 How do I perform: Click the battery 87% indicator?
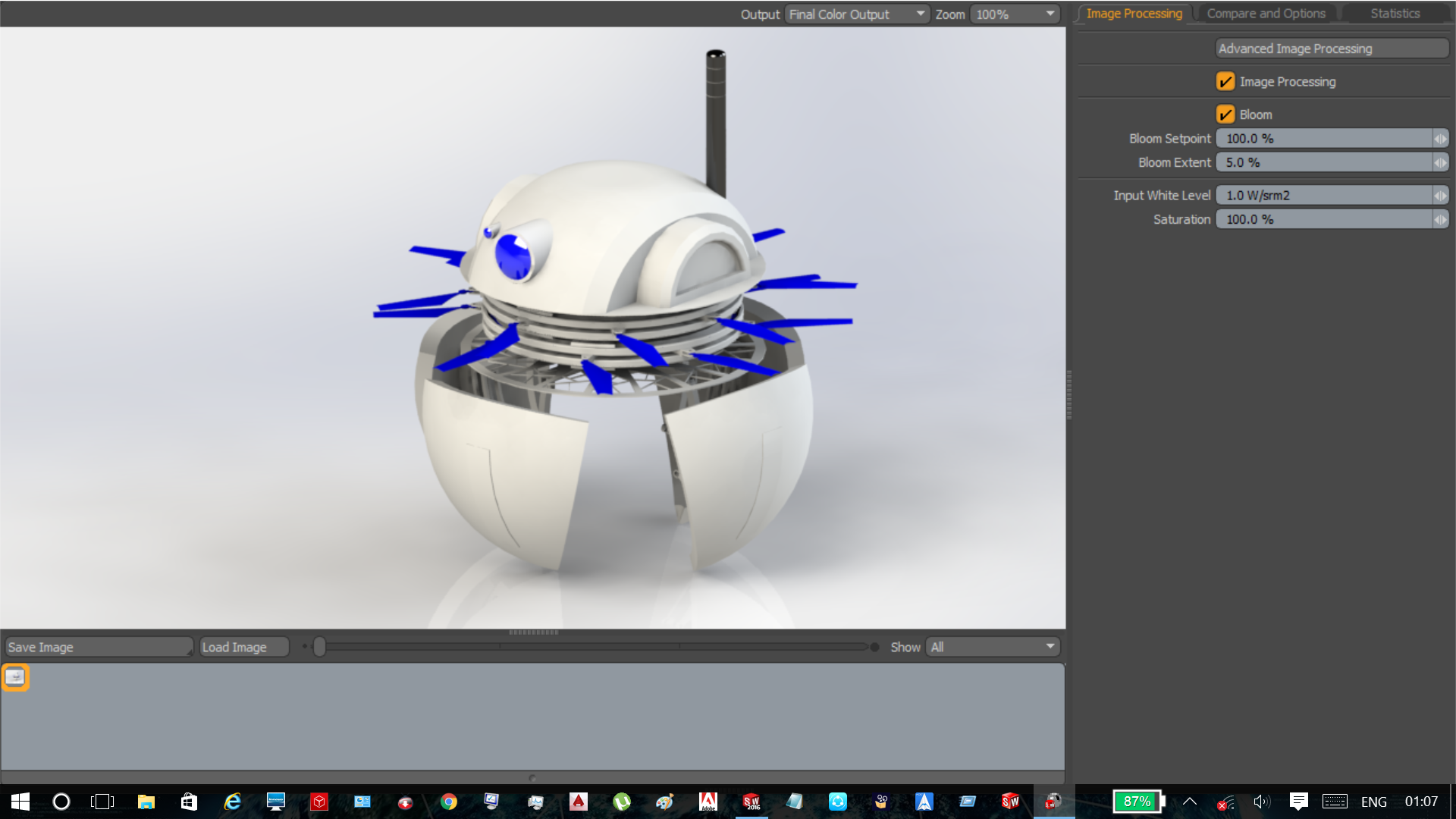1139,802
